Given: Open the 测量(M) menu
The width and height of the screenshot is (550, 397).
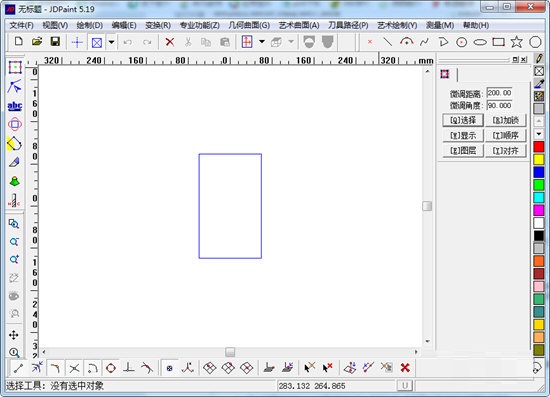Looking at the screenshot, I should click(440, 25).
